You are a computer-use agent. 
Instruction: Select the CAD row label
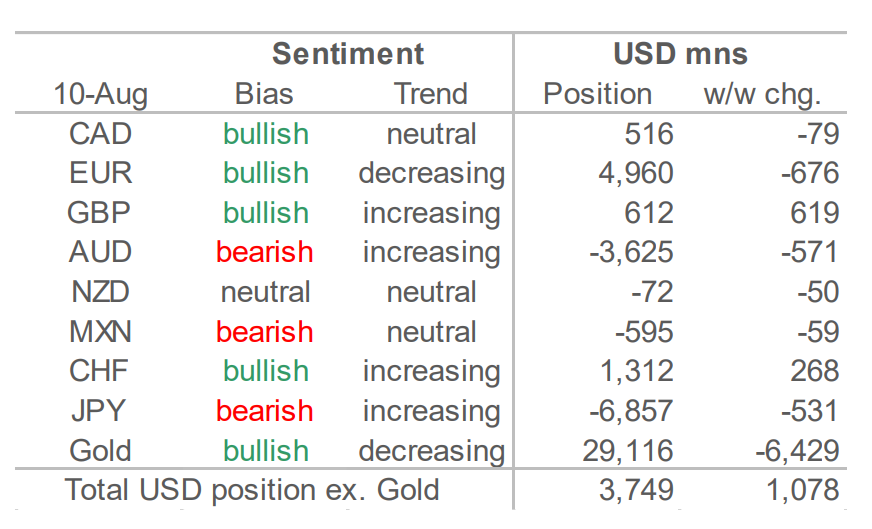[x=100, y=134]
